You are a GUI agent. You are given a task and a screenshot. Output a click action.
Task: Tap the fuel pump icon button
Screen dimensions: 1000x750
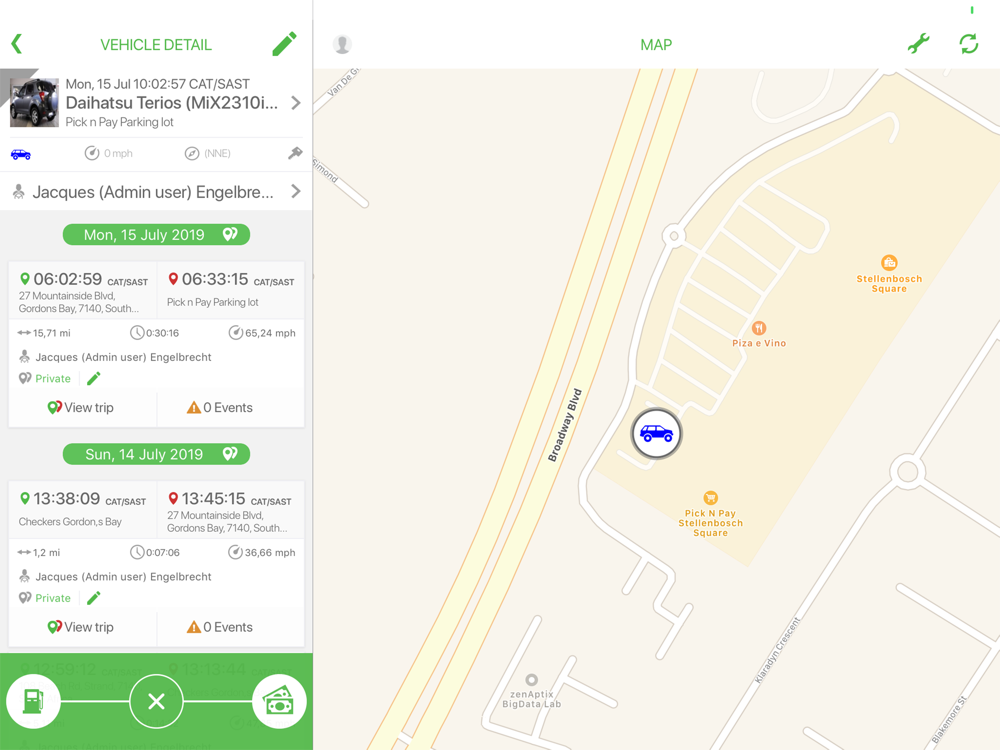click(33, 702)
